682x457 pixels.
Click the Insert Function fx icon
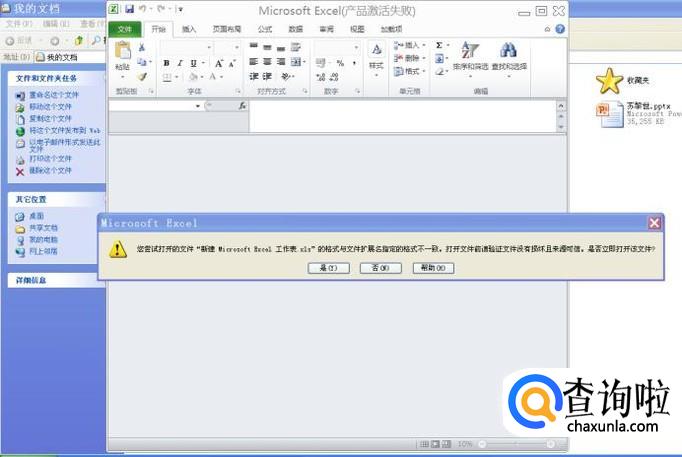[242, 106]
